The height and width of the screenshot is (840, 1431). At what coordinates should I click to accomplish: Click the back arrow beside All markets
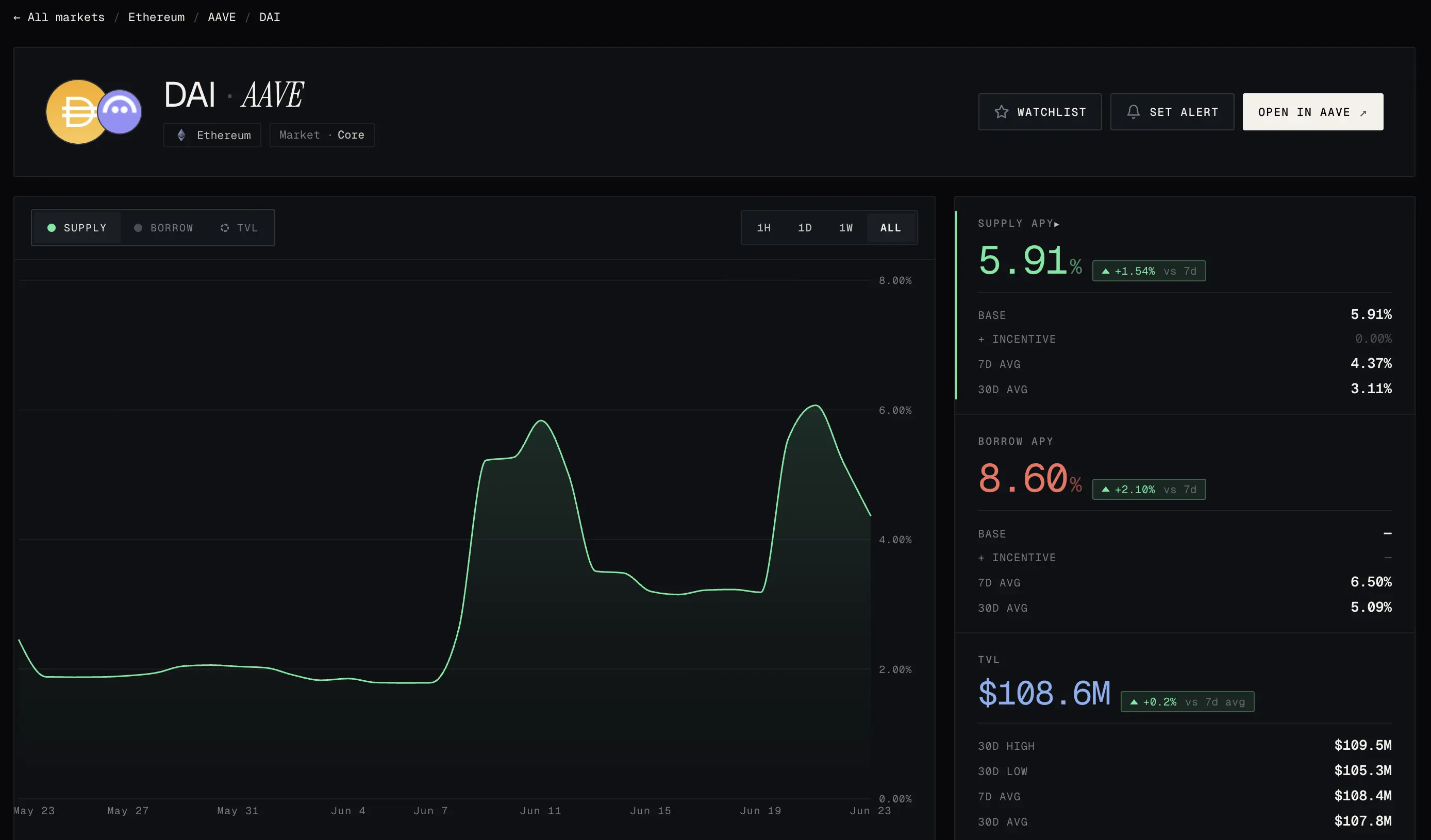point(17,18)
